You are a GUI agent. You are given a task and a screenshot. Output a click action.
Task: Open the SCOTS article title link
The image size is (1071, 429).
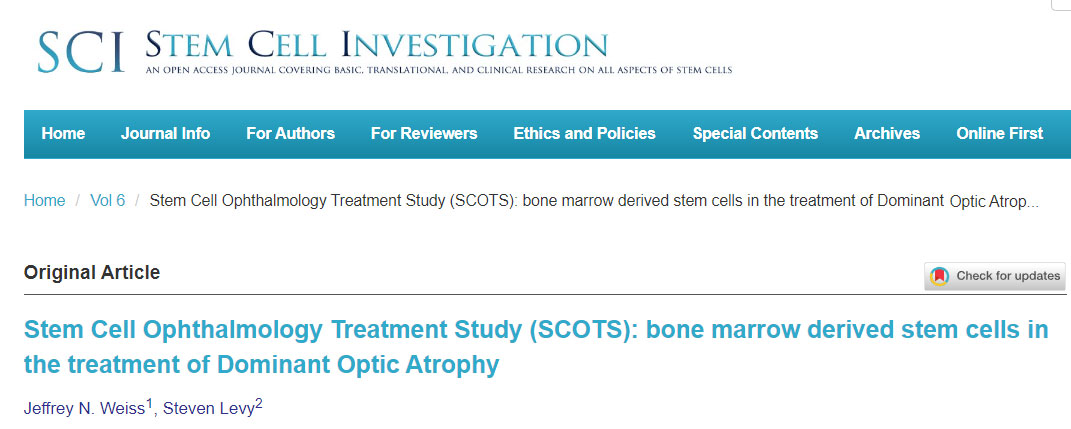[535, 346]
